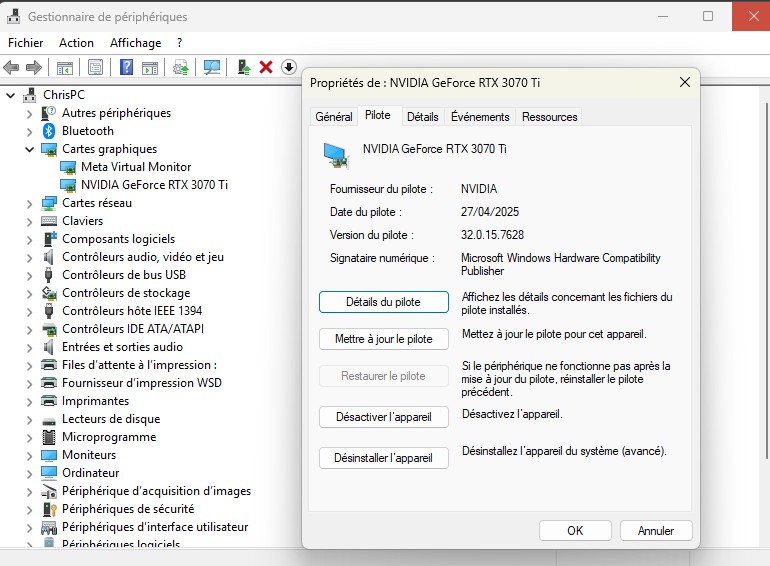Click the red X Uninstall device icon

(x=266, y=67)
